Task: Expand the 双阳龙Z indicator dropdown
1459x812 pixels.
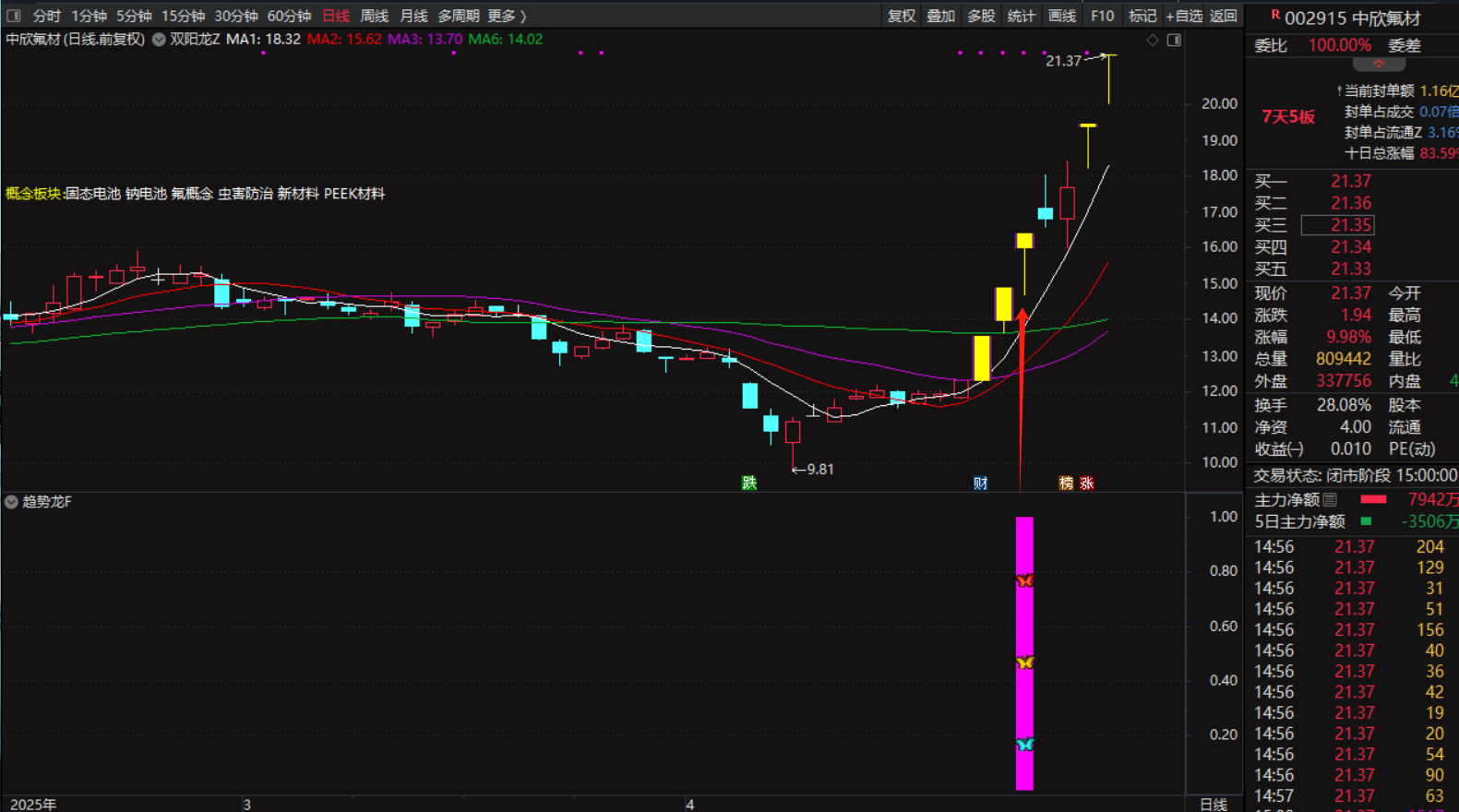Action: [159, 40]
